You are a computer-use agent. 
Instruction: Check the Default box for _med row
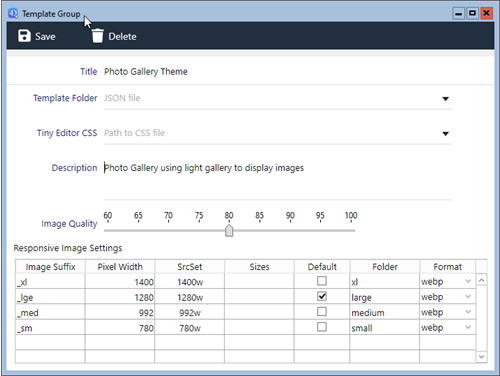pos(322,312)
